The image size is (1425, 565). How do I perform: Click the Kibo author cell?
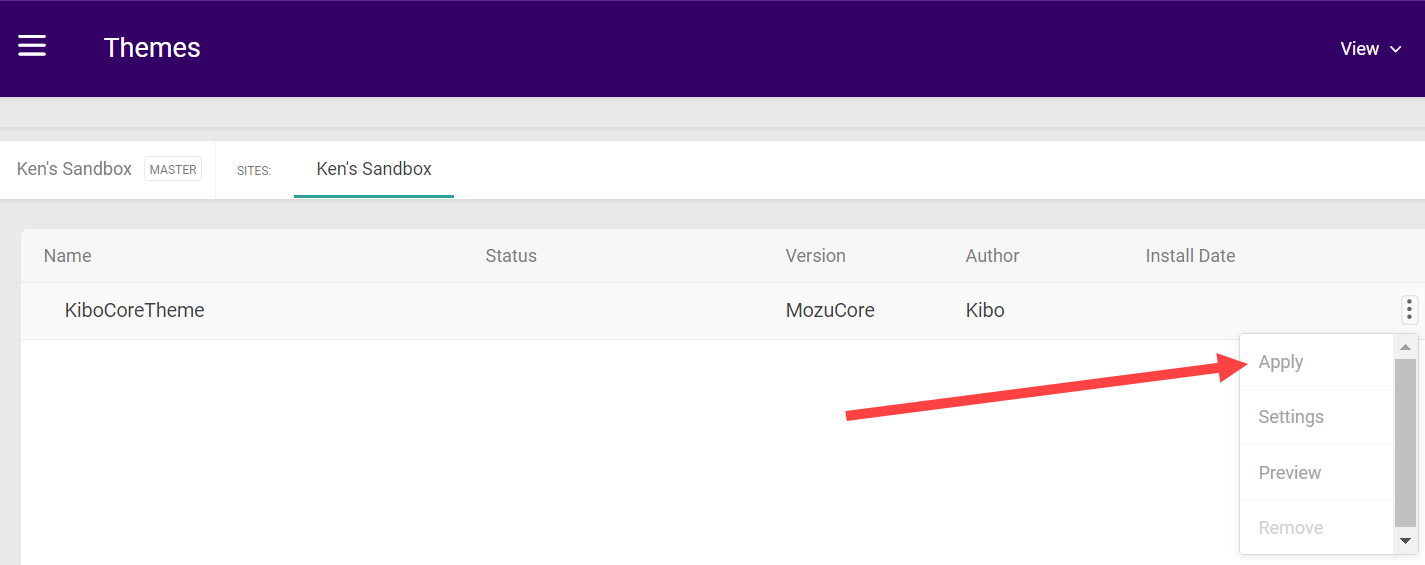click(985, 311)
